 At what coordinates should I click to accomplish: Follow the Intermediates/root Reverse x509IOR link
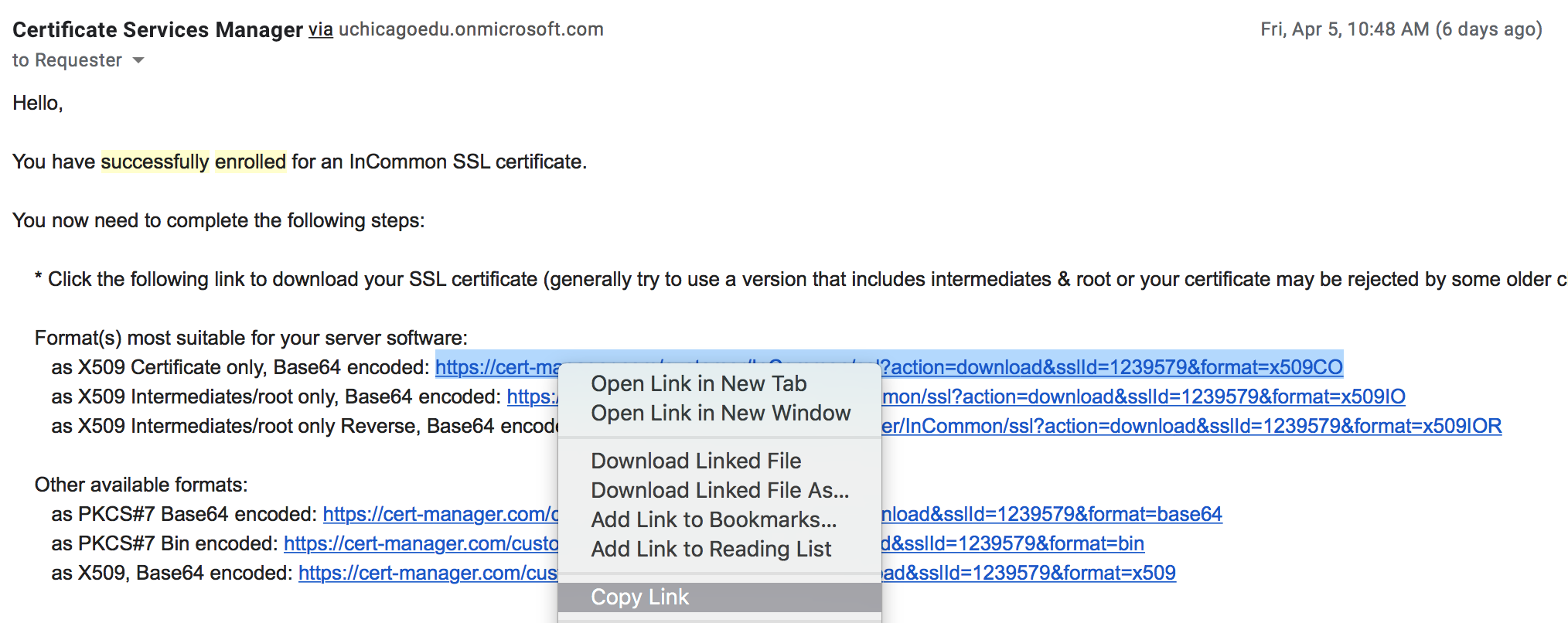point(1191,426)
